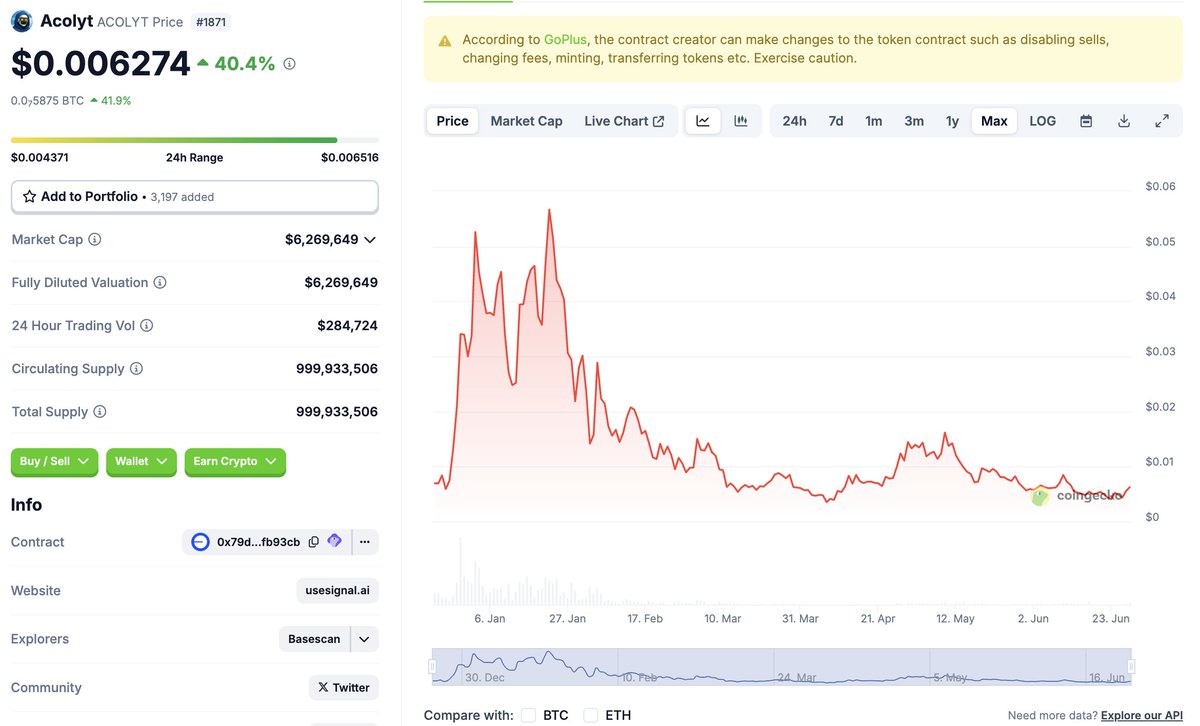
Task: Click contract address 0x79d...fb93cb
Action: pos(258,542)
